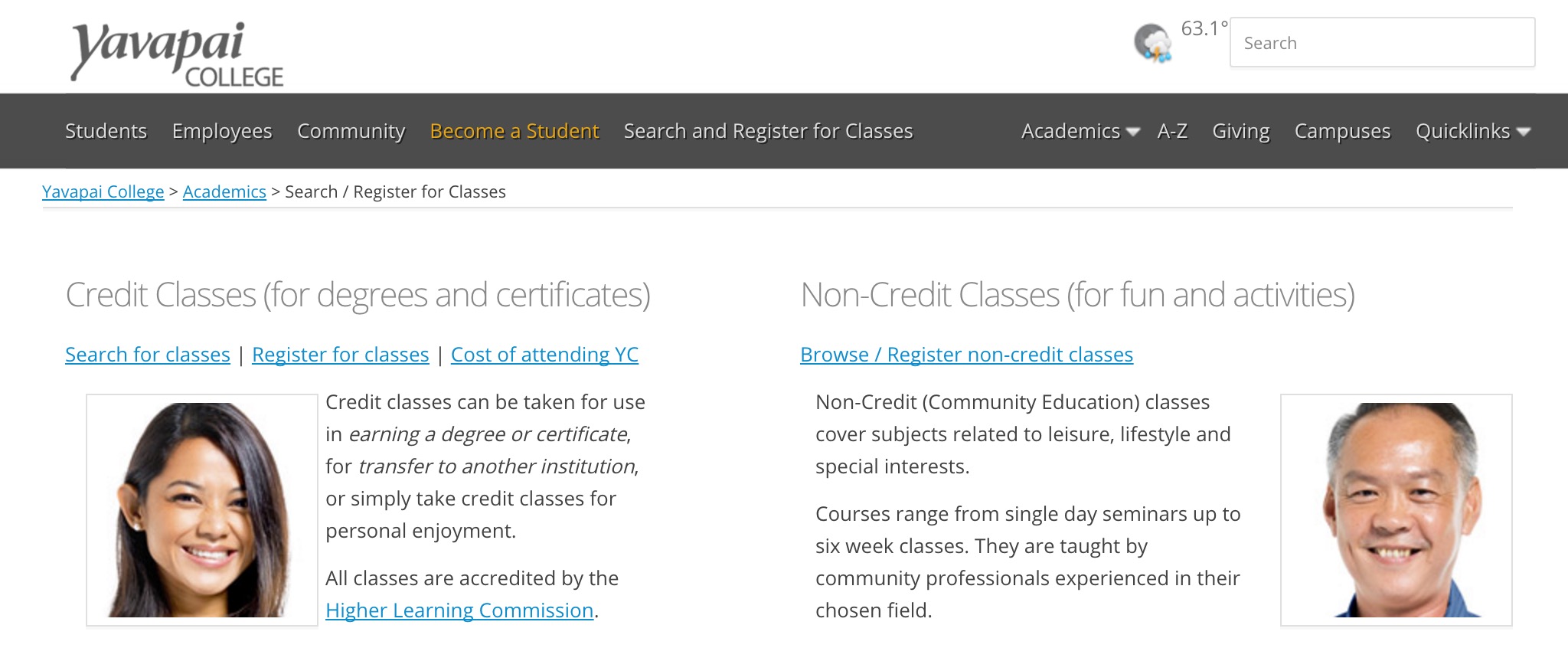Expand the Academics dropdown arrow
This screenshot has width=1568, height=648.
pyautogui.click(x=1133, y=133)
